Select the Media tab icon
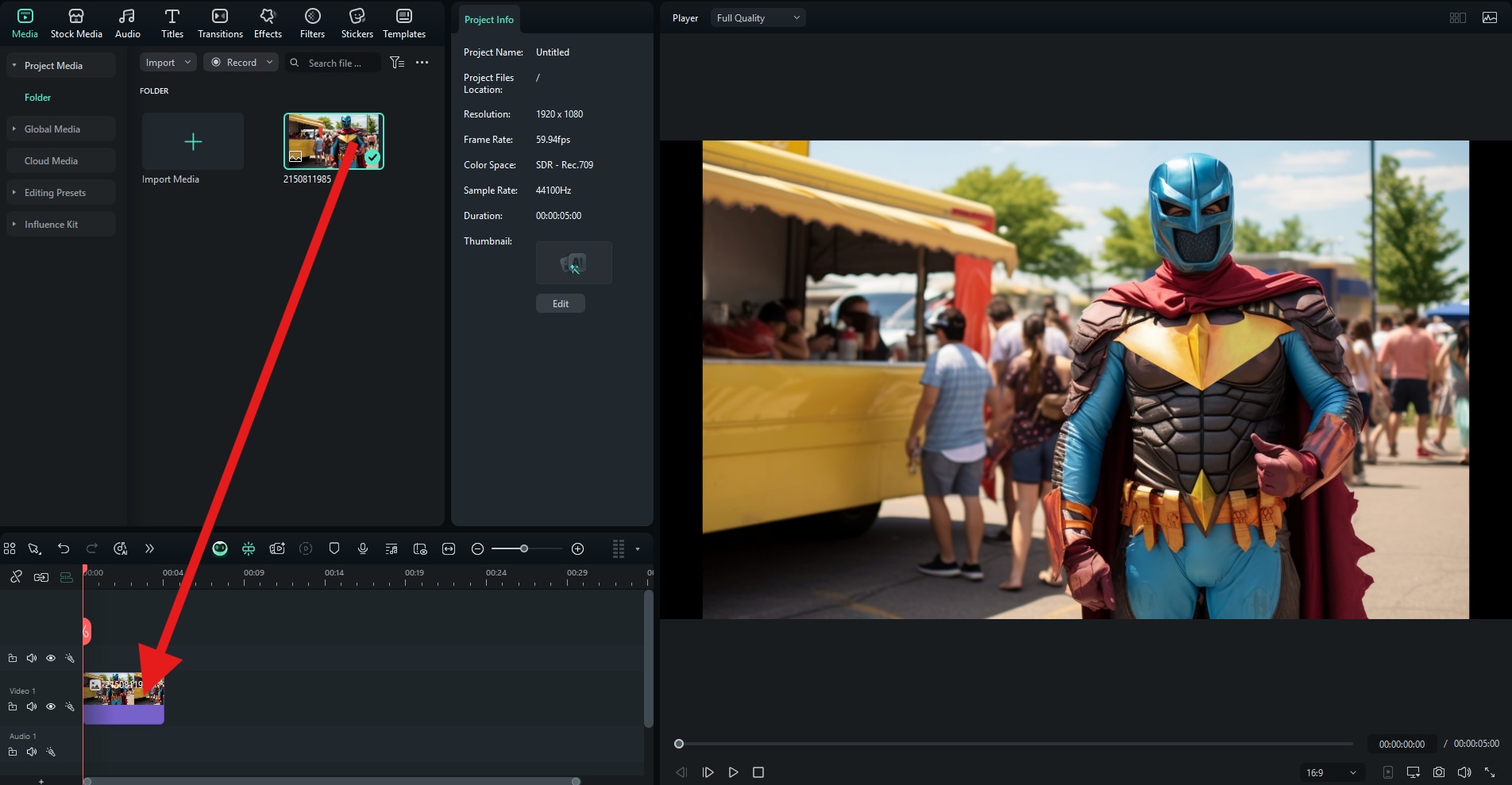The height and width of the screenshot is (785, 1512). 25,16
